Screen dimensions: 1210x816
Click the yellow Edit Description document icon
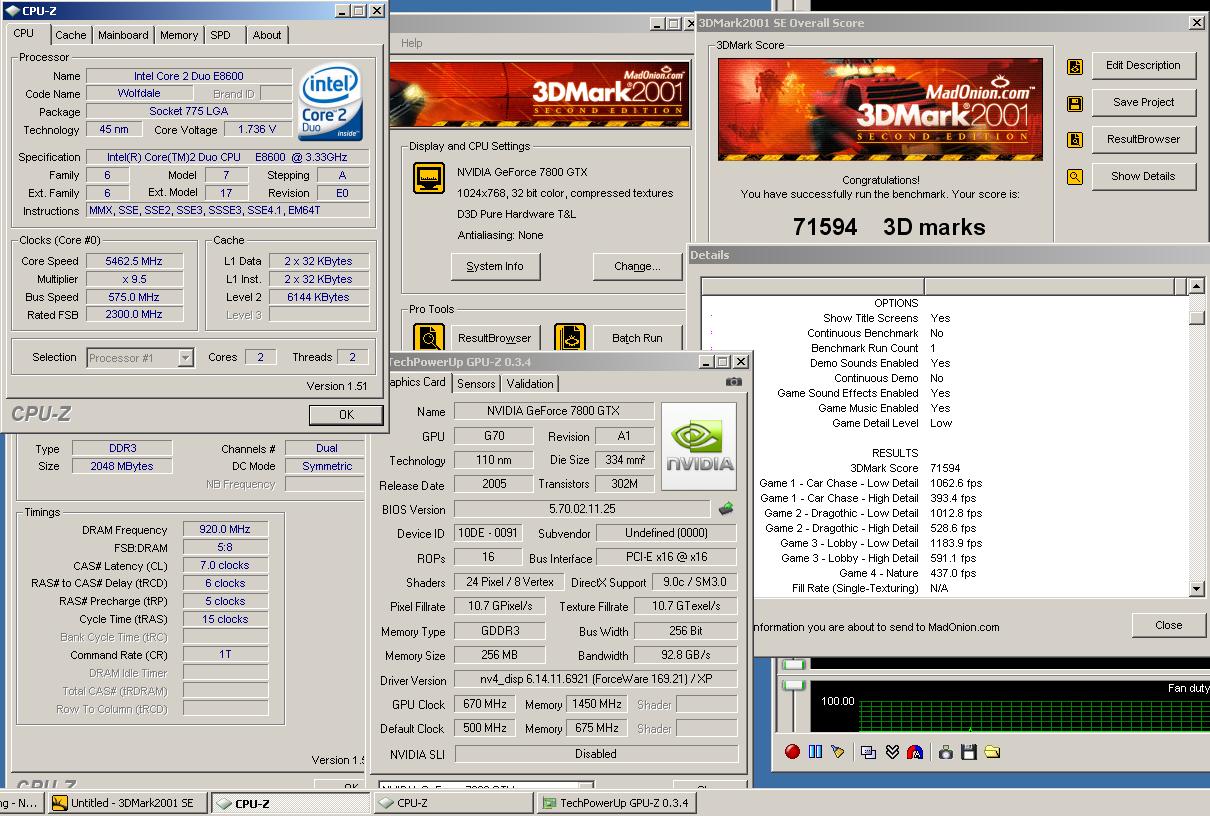(1075, 67)
